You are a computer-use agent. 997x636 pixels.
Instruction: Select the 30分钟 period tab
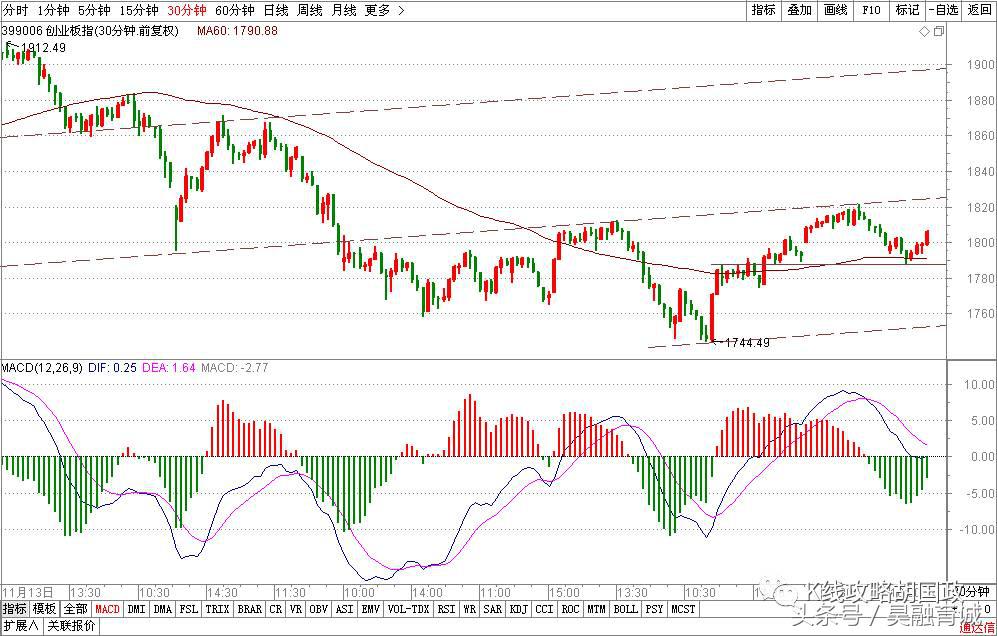point(187,10)
